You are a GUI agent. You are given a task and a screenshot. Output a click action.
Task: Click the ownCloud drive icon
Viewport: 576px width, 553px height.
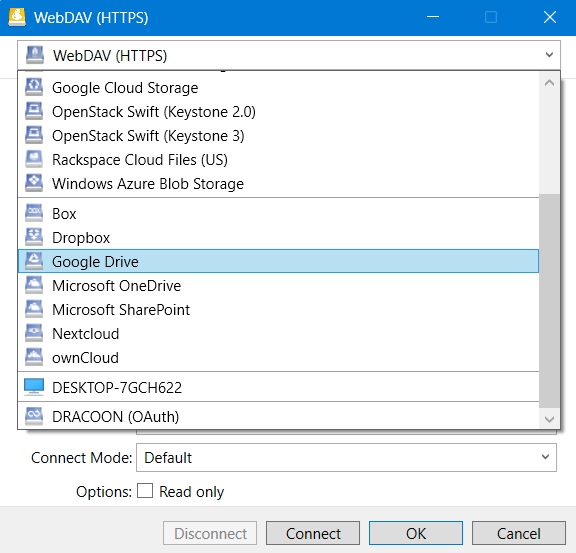(x=34, y=358)
